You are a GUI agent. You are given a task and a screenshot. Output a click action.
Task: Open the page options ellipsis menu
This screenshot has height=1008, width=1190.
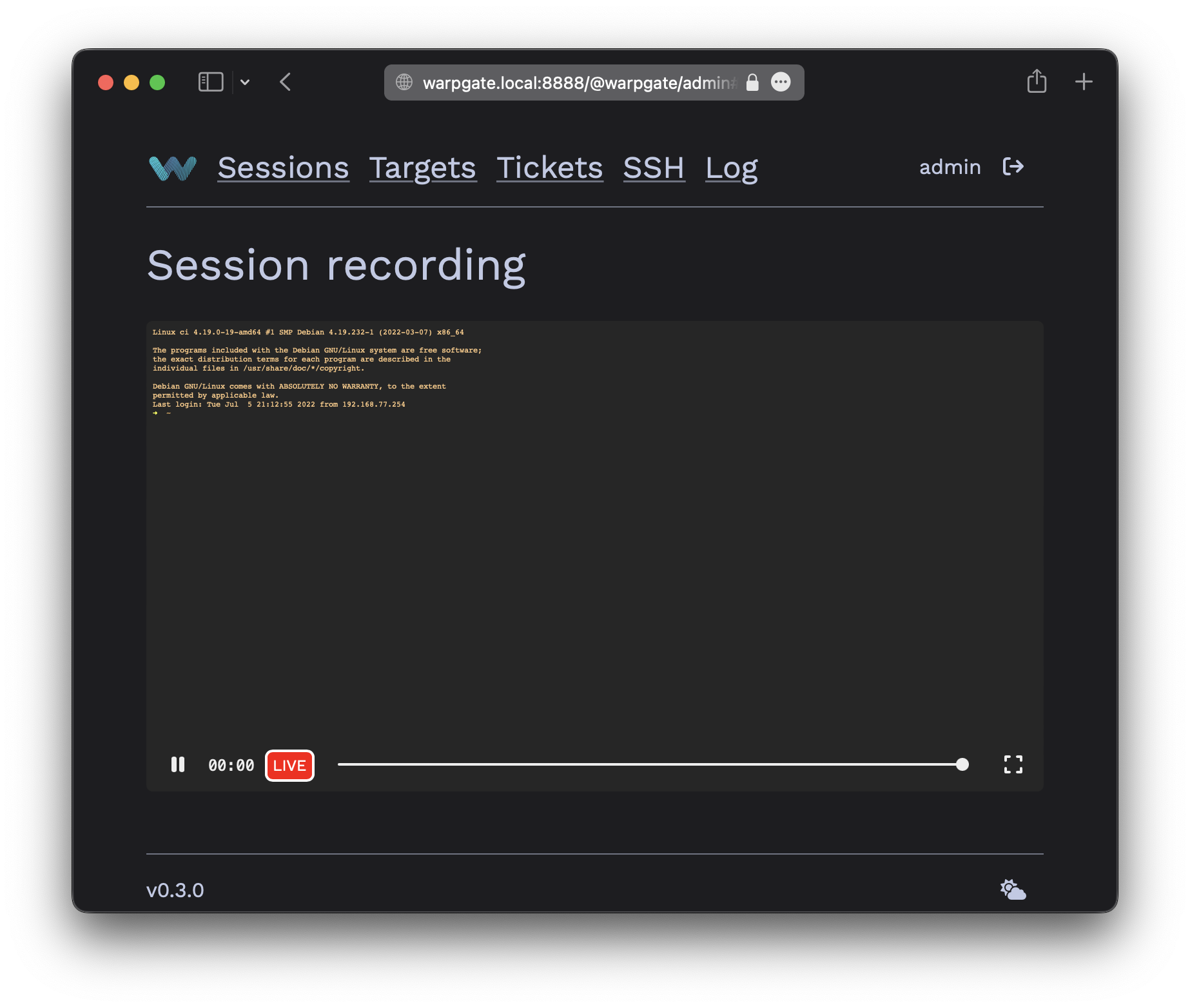pyautogui.click(x=781, y=82)
